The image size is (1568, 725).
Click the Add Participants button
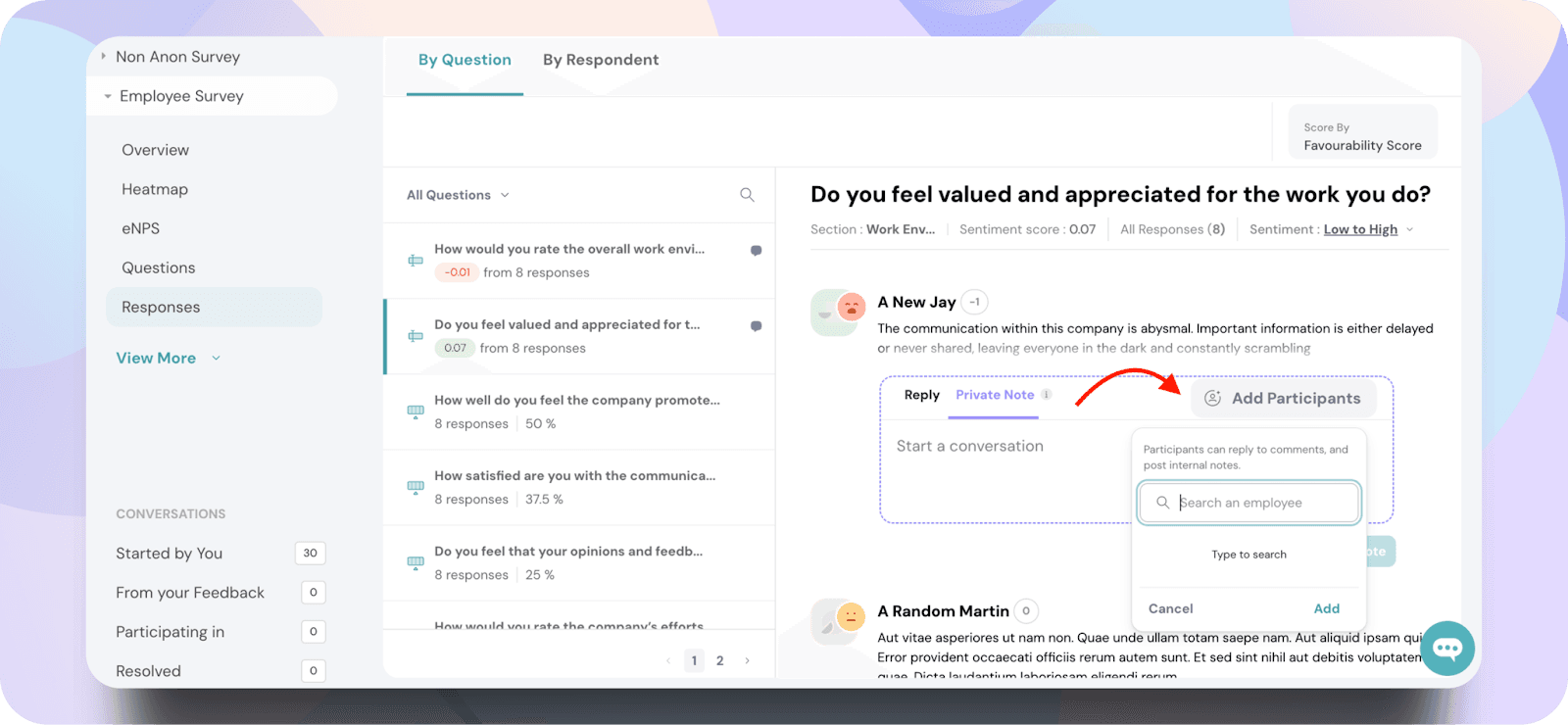tap(1283, 398)
